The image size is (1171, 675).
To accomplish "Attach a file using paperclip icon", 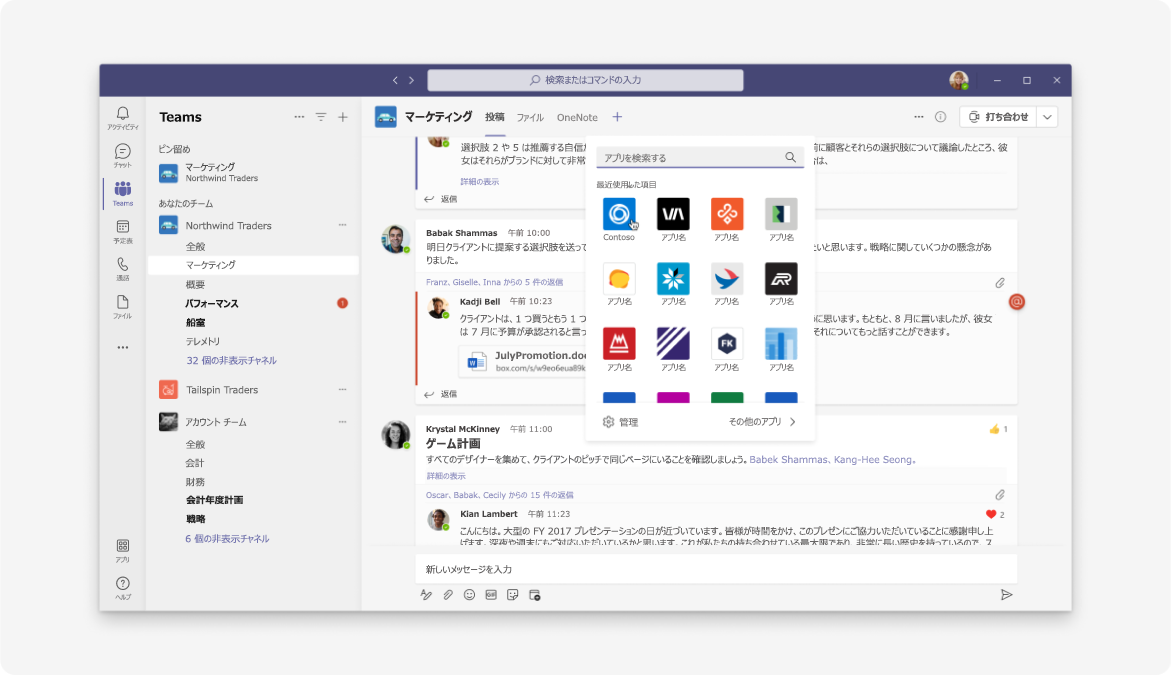I will 448,595.
